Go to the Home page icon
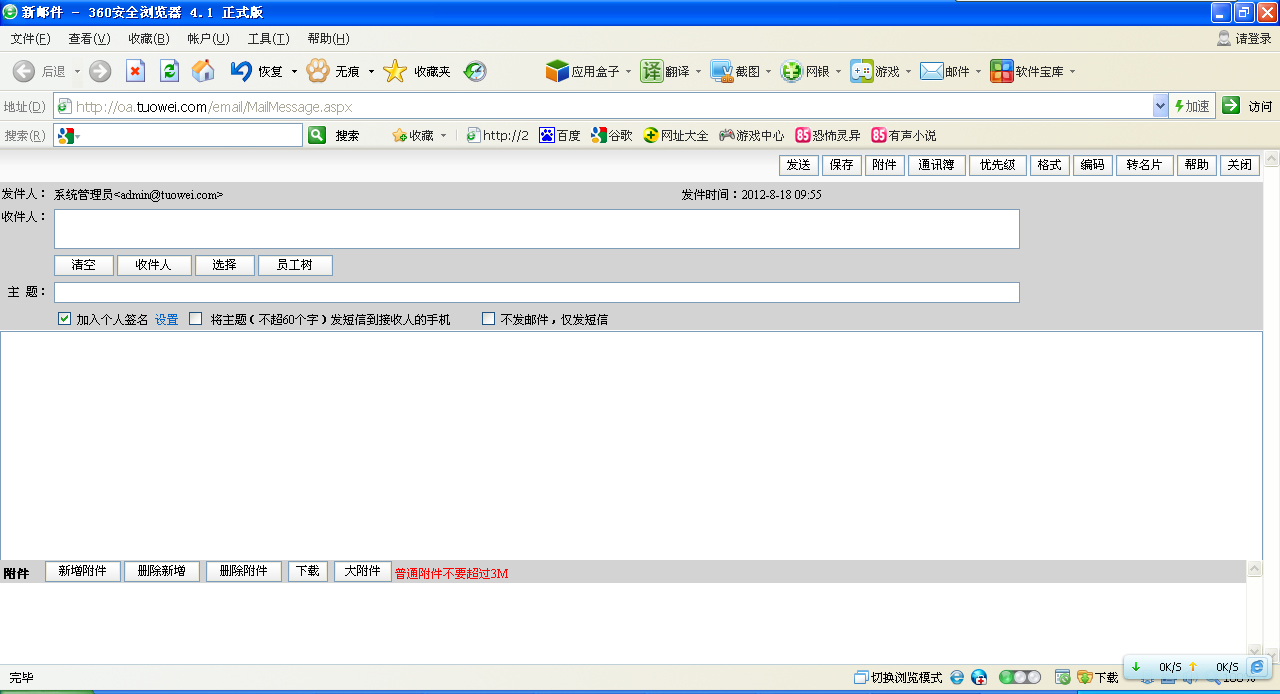Viewport: 1280px width, 694px height. coord(203,71)
